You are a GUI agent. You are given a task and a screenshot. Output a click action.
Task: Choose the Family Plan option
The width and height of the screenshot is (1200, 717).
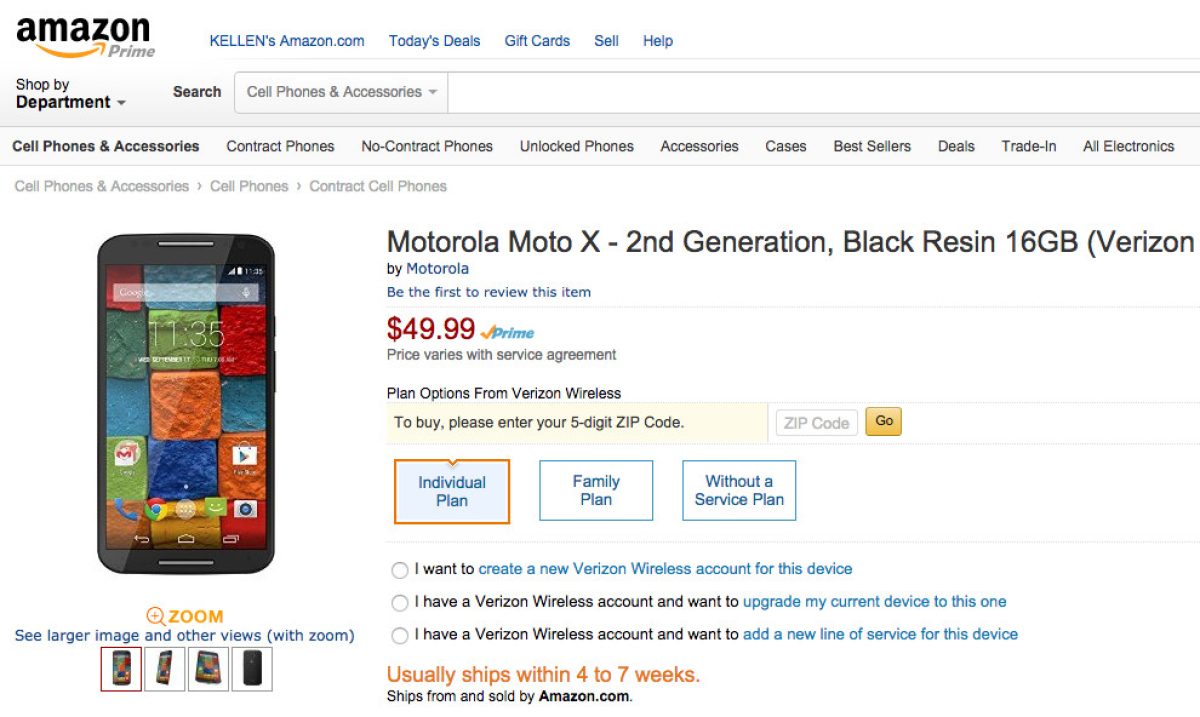click(596, 490)
